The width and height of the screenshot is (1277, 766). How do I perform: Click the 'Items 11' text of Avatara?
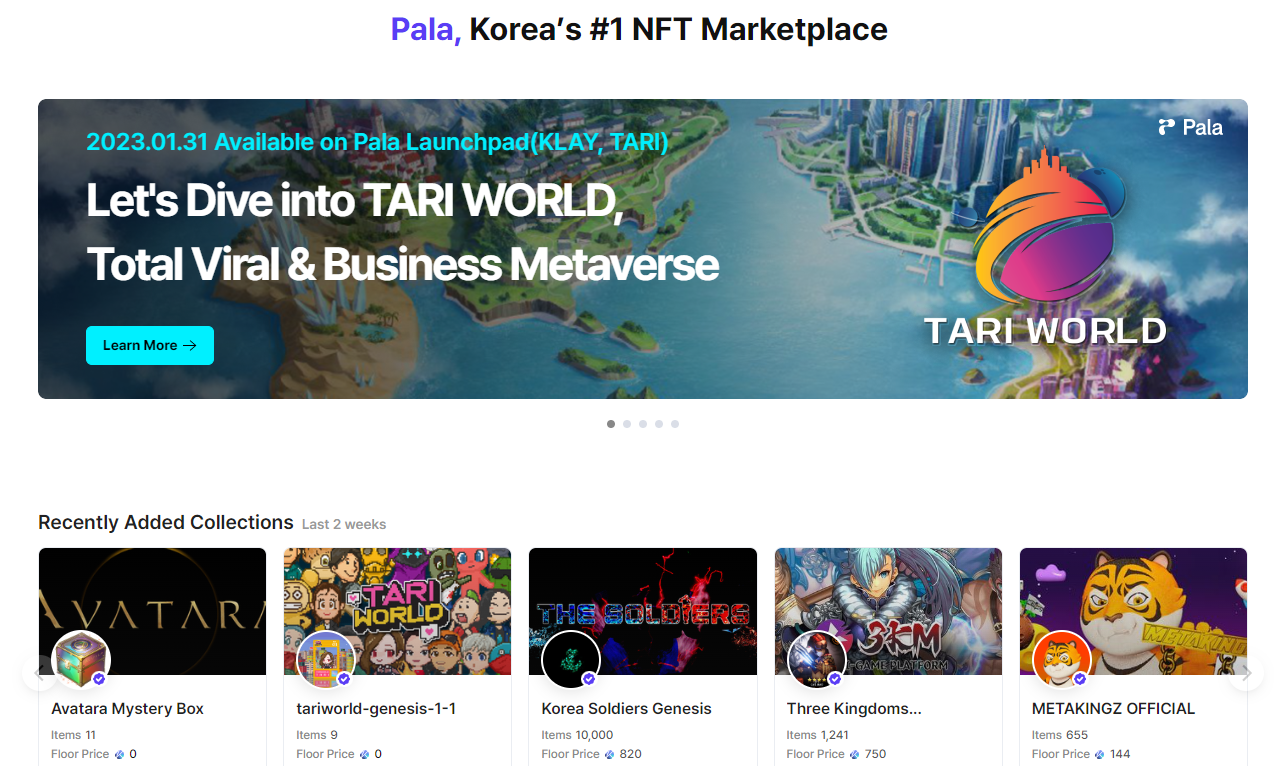tap(73, 735)
